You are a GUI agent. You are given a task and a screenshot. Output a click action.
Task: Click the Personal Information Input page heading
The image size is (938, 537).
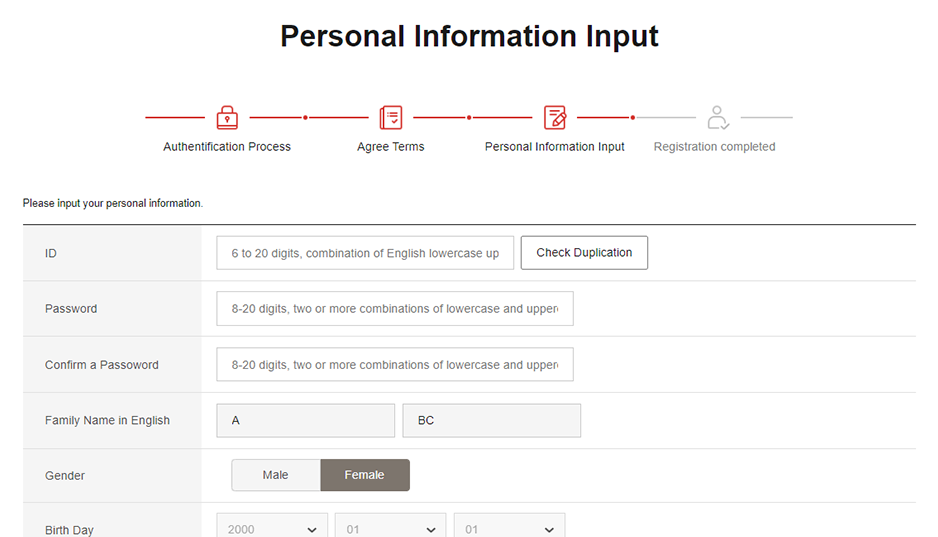tap(469, 36)
